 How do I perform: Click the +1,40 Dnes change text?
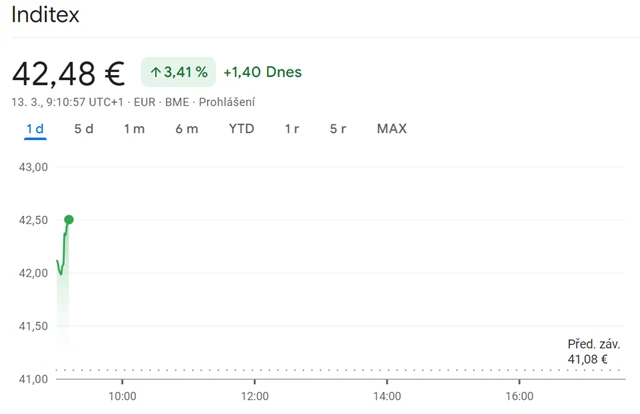[262, 72]
